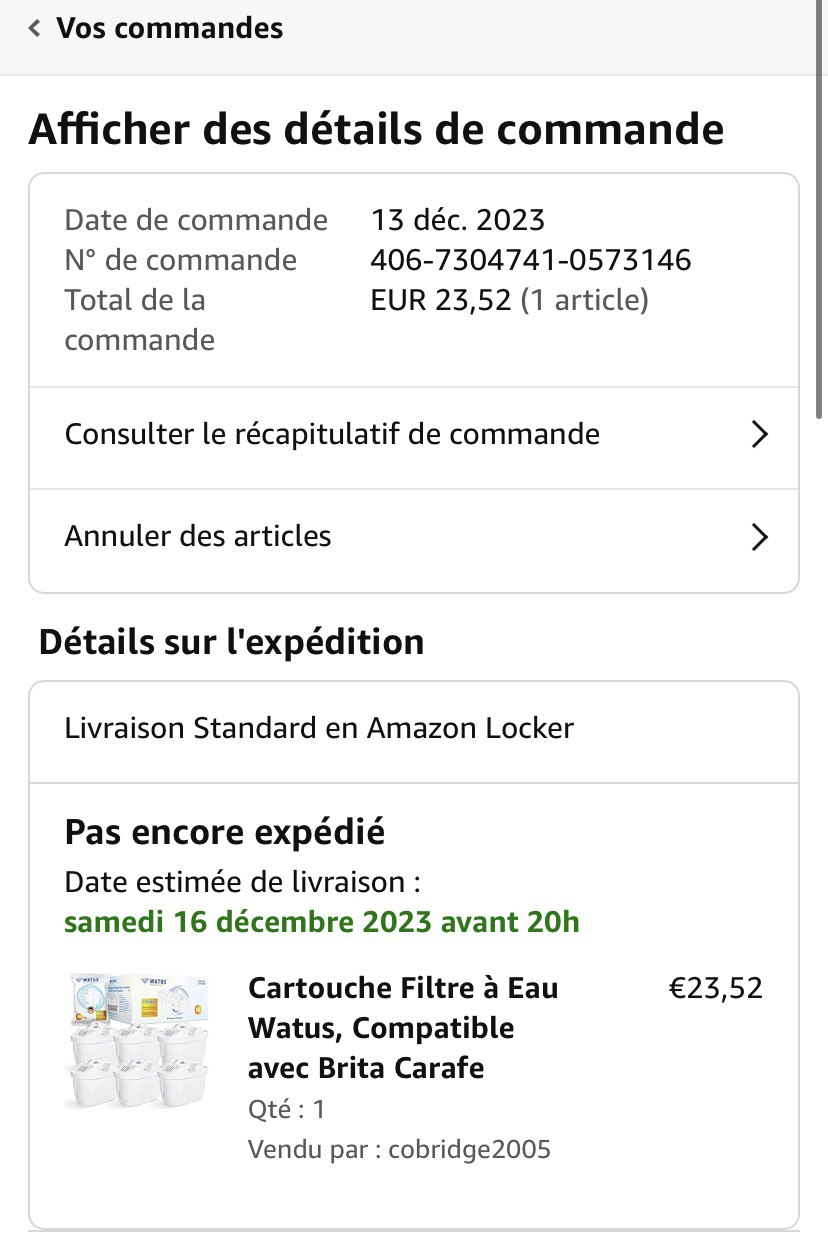This screenshot has width=828, height=1246.
Task: Click the Détails sur l'expédition heading
Action: tap(231, 642)
